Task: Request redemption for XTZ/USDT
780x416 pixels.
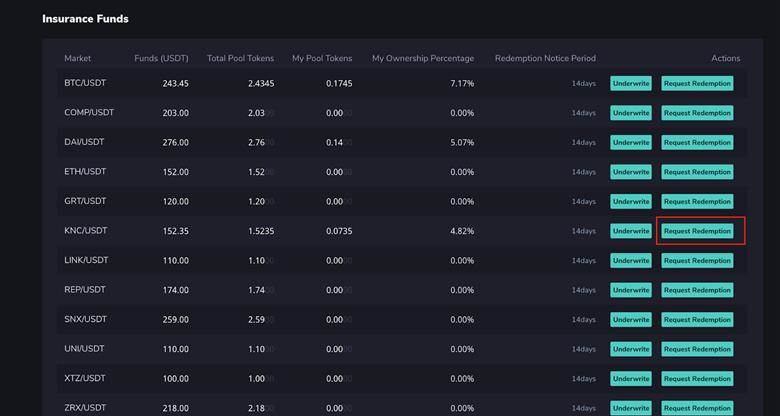Action: point(697,379)
